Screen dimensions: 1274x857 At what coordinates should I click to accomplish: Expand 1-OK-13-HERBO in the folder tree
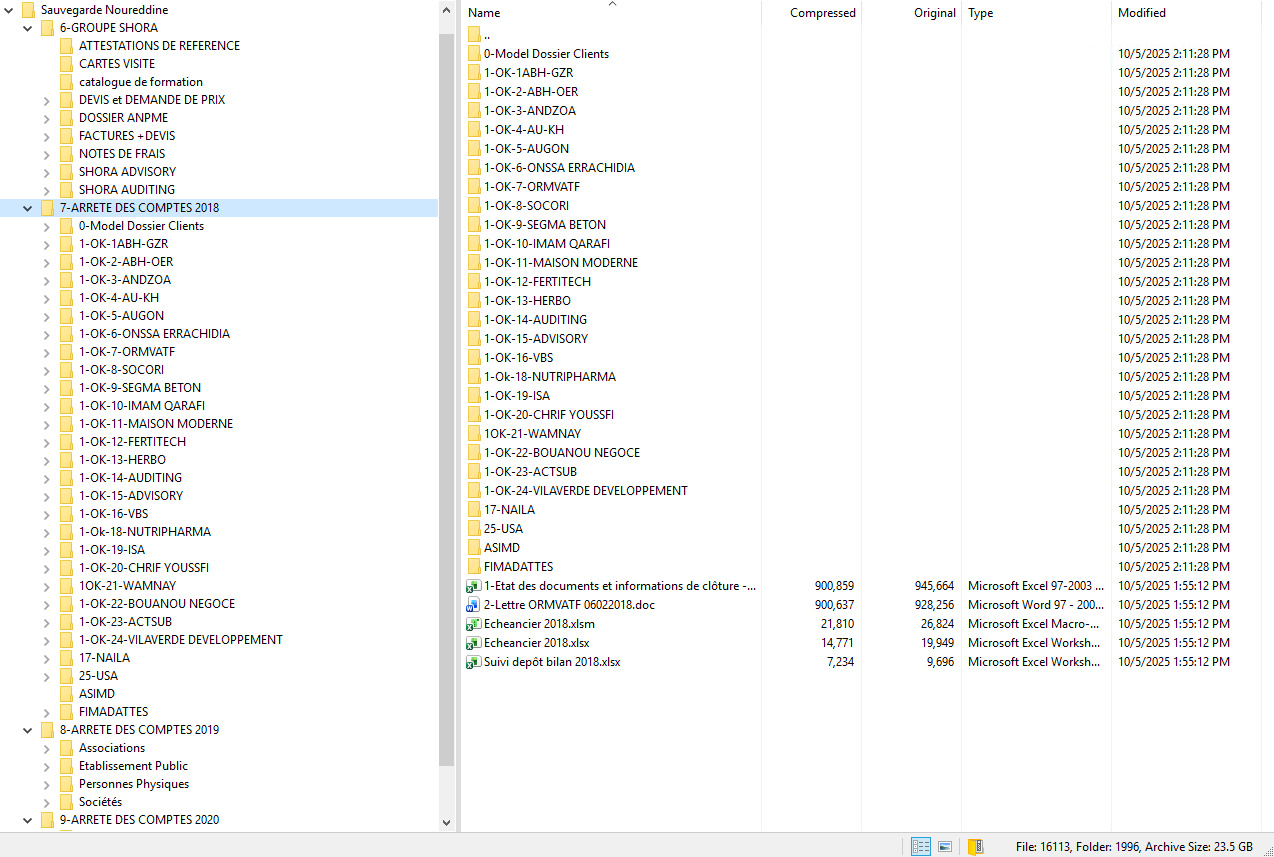[47, 460]
